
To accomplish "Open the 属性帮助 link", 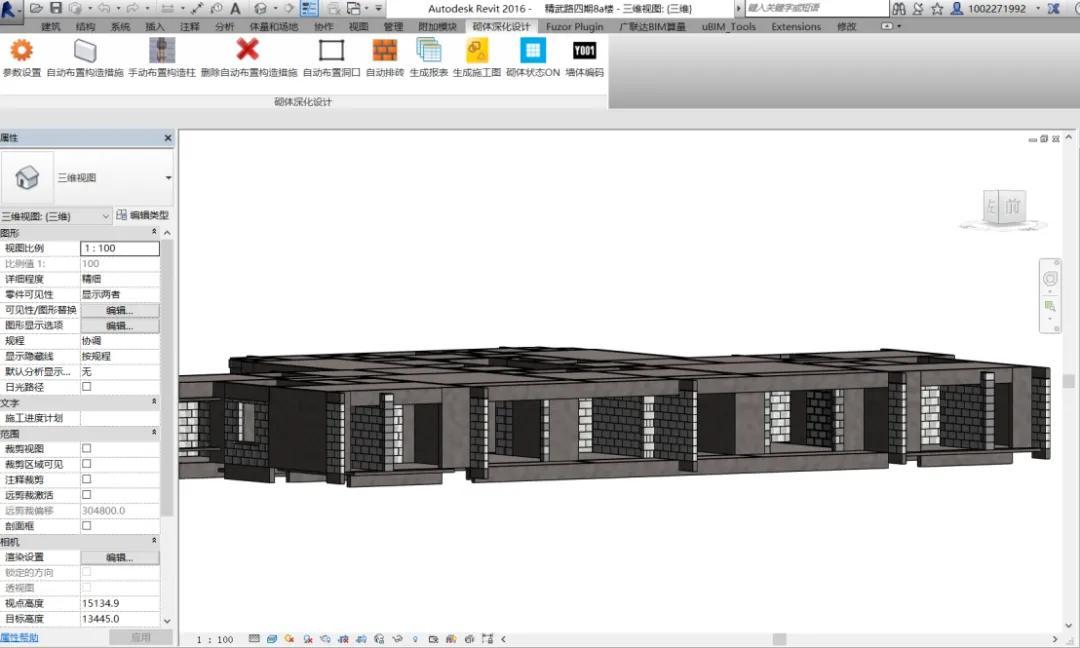I will [x=19, y=638].
